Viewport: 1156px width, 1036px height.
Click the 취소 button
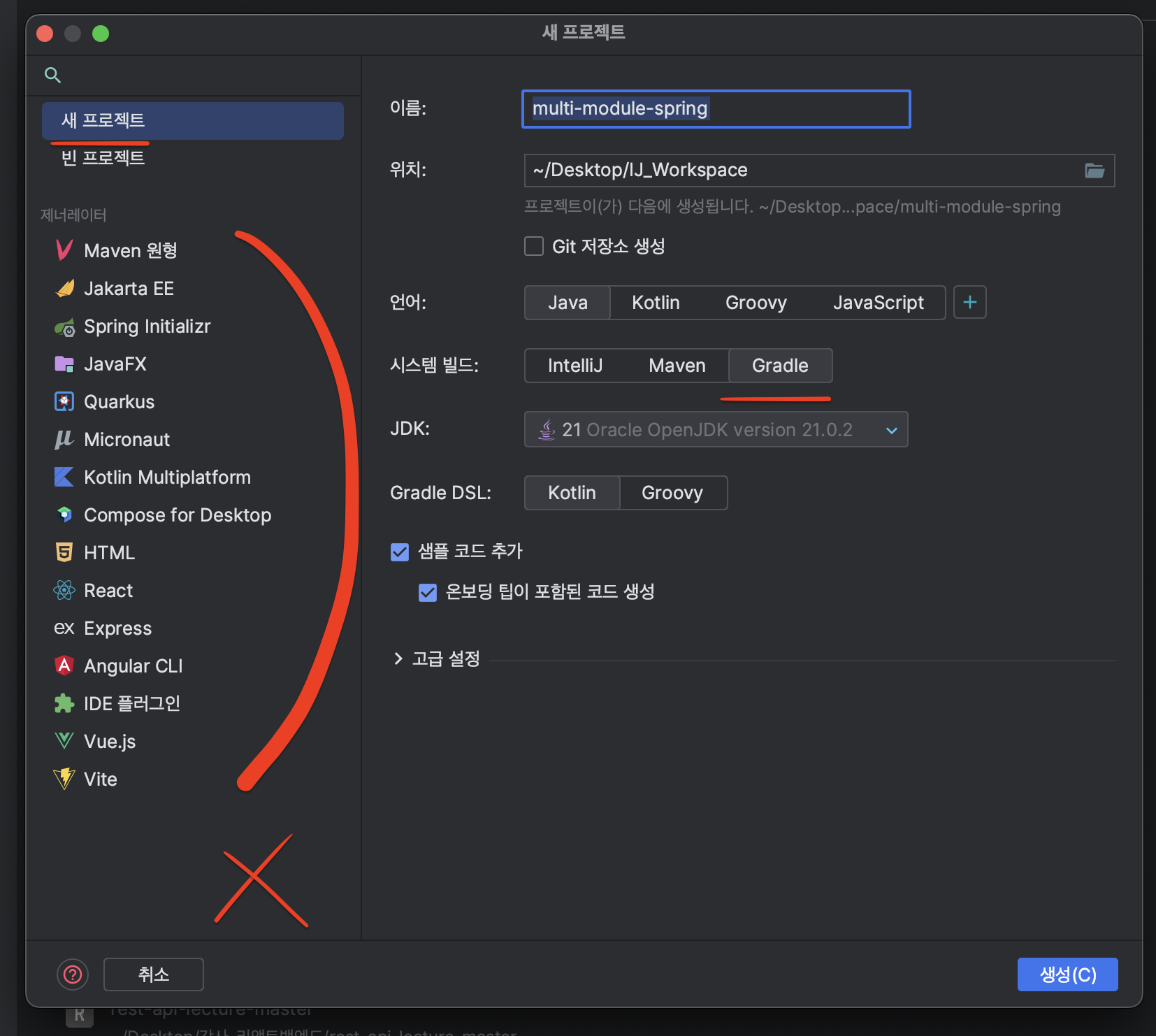[154, 974]
